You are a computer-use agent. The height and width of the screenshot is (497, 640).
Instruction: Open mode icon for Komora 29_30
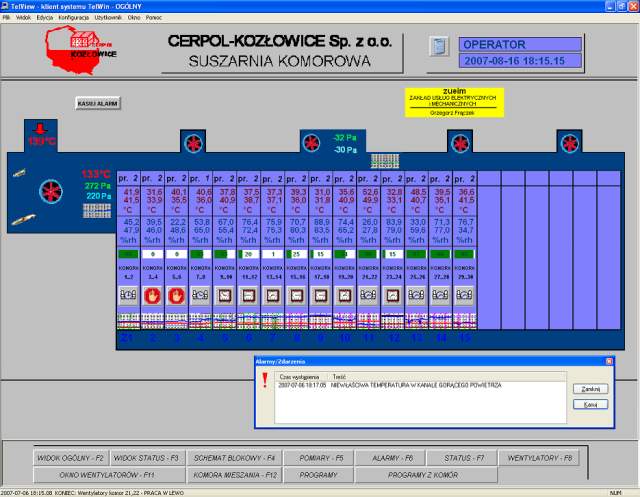[x=464, y=295]
